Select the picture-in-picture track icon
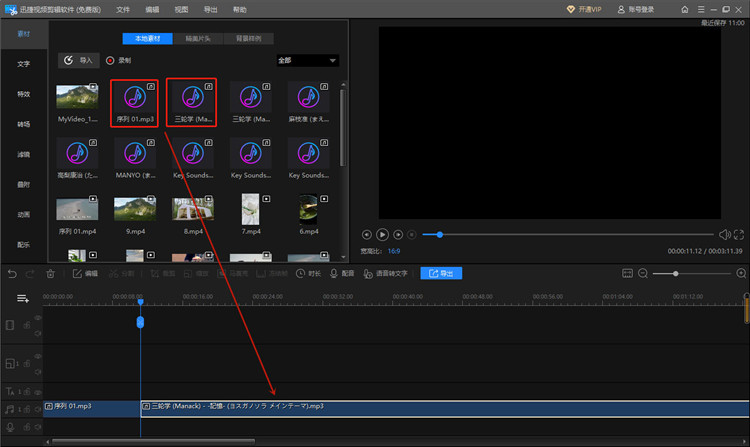750x447 pixels. (x=10, y=364)
